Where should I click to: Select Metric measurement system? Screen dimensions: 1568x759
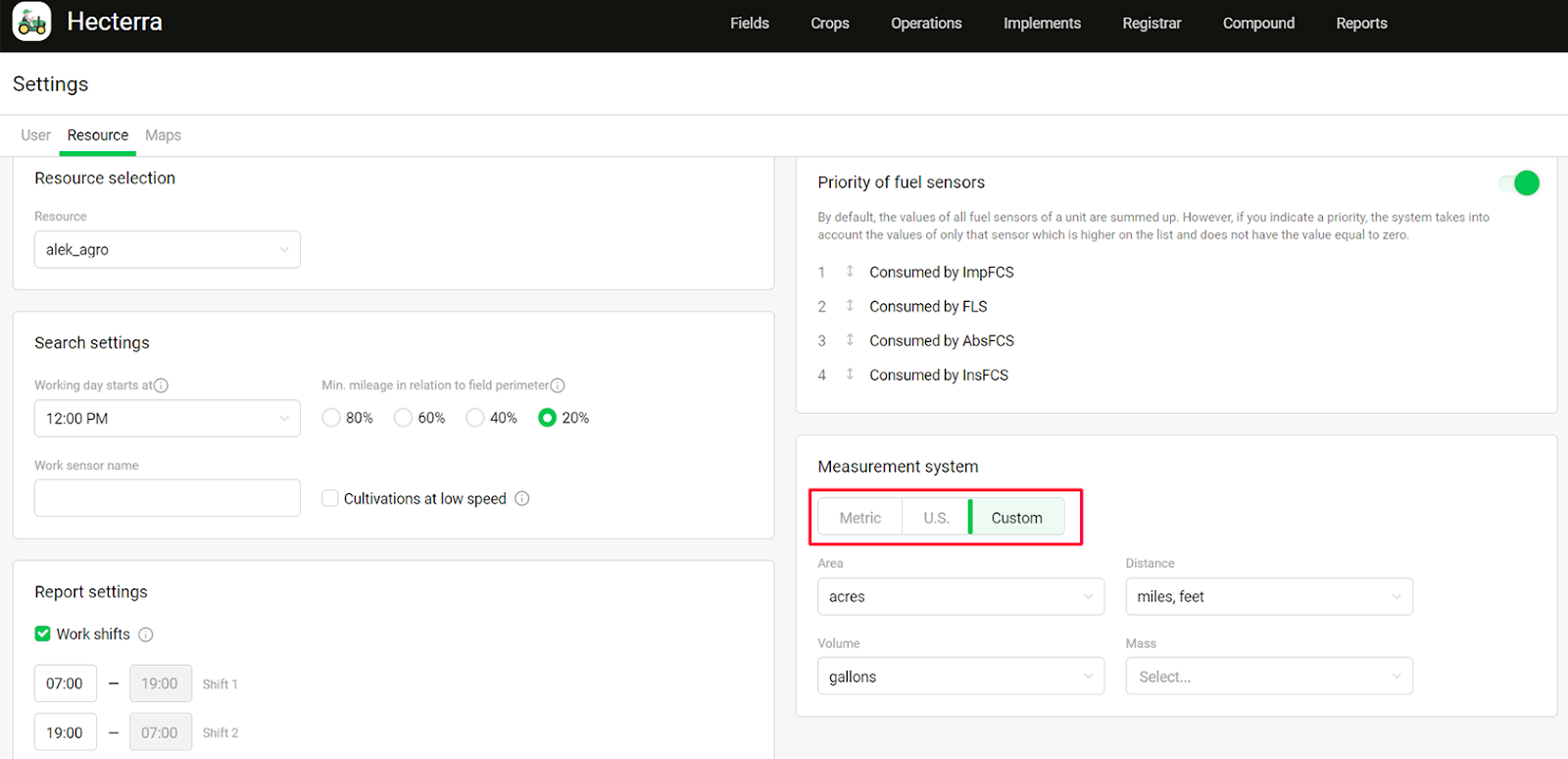pos(859,518)
